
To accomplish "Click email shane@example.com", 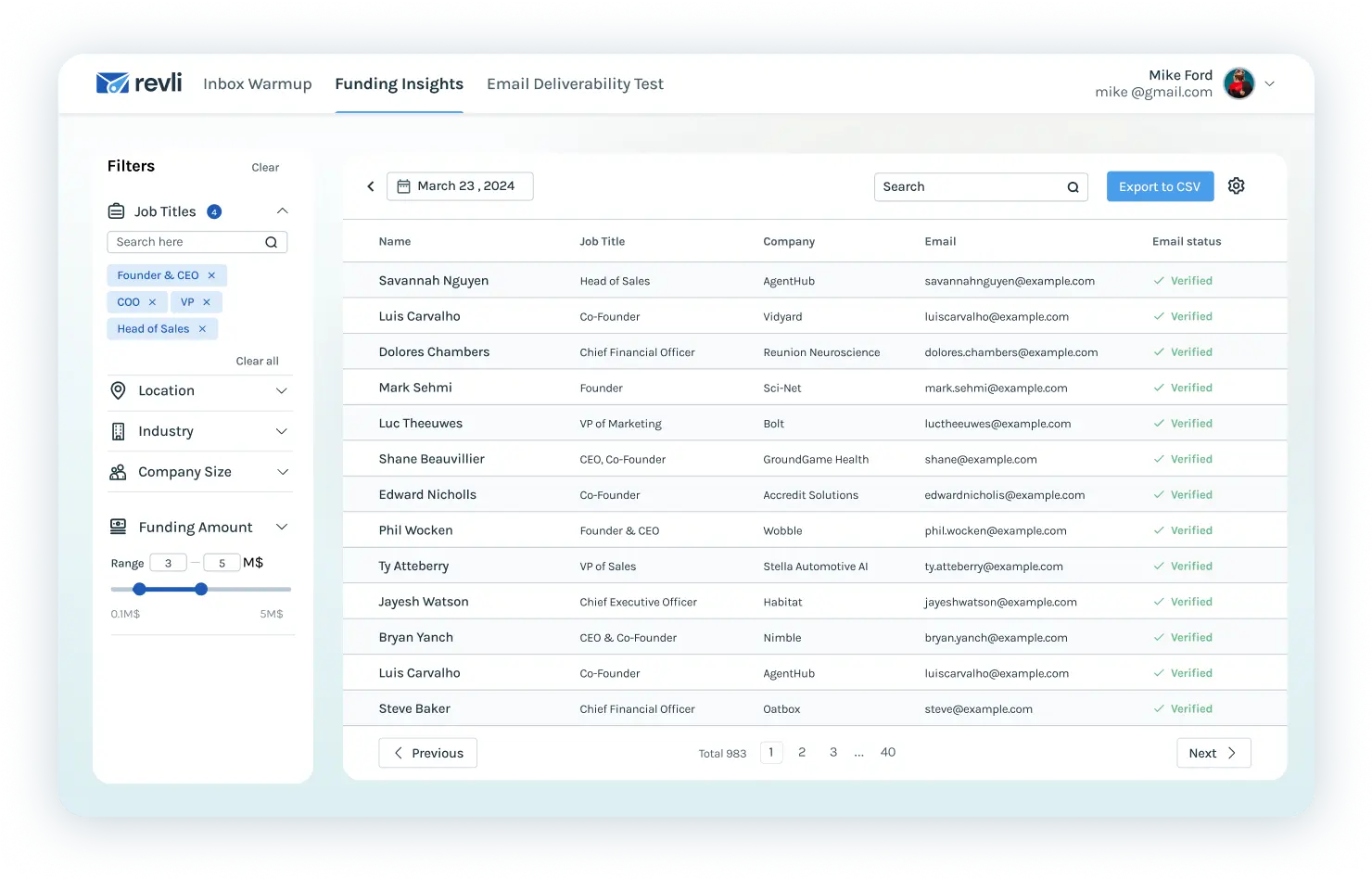I will (981, 460).
